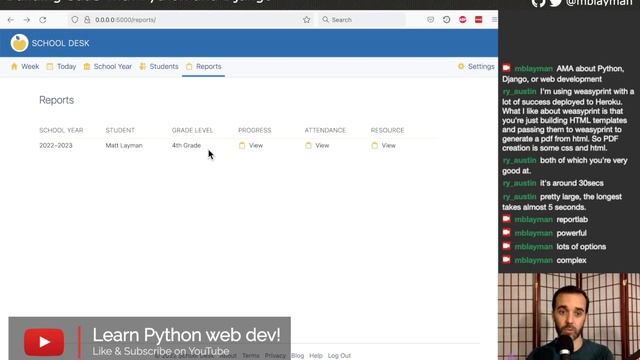Click the Log Out footer link
Viewport: 640px width, 360px height.
[339, 356]
